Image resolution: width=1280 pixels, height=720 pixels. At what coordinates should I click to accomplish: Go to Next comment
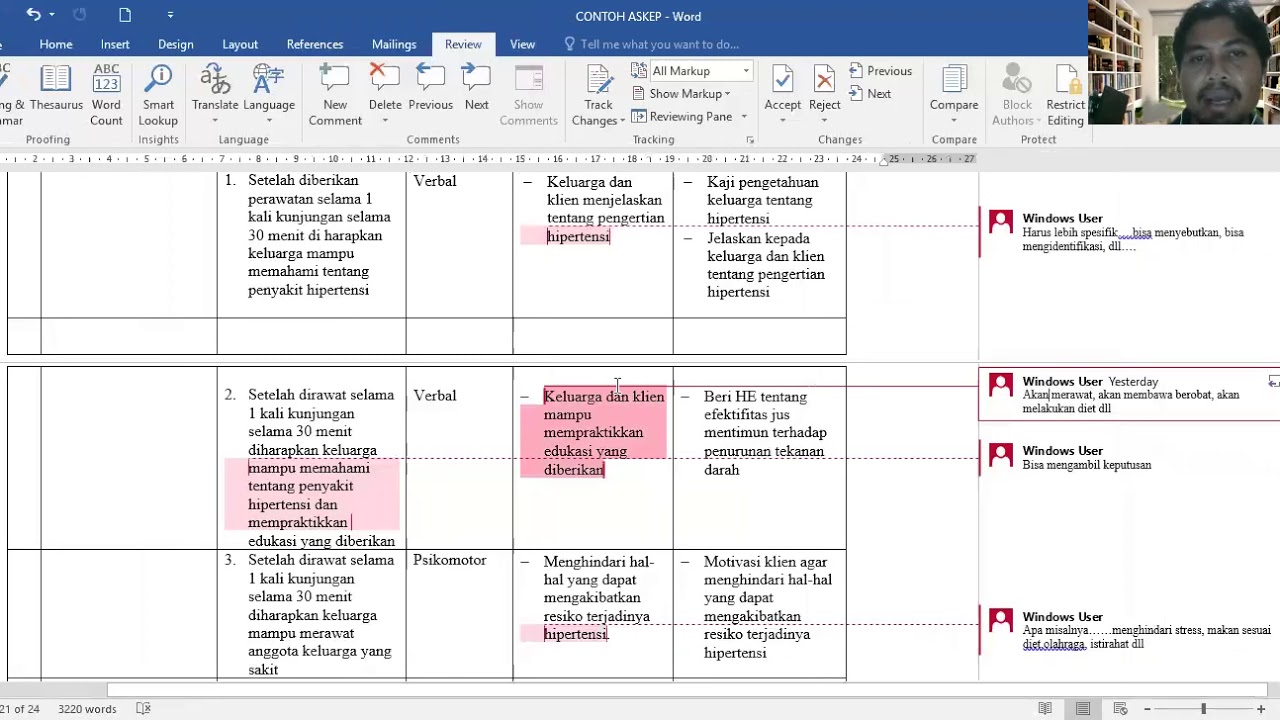click(477, 88)
